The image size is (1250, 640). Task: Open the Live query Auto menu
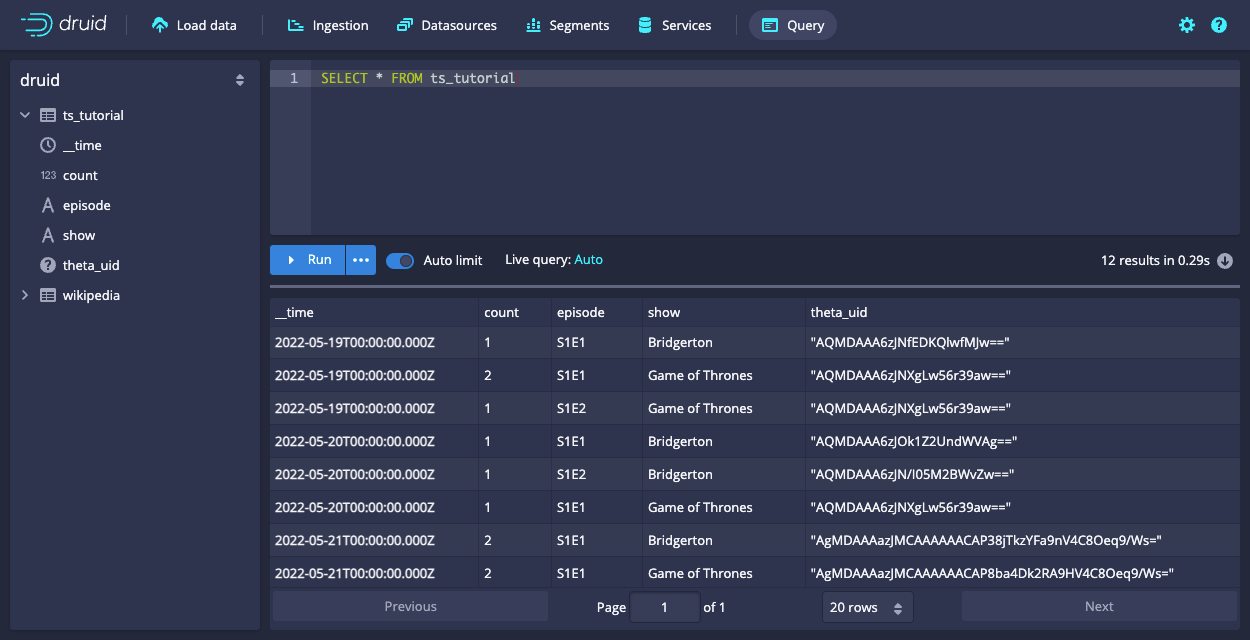(x=588, y=259)
